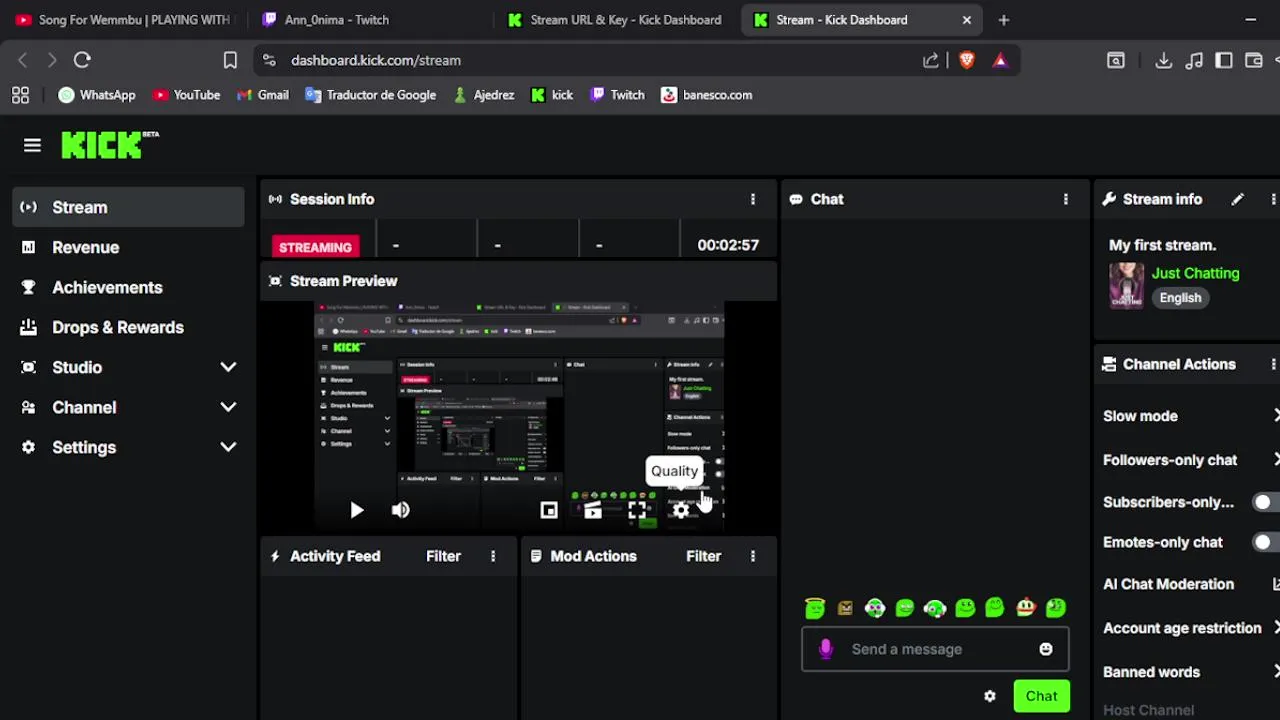Share this page icon in address bar
This screenshot has height=720, width=1280.
[x=931, y=60]
